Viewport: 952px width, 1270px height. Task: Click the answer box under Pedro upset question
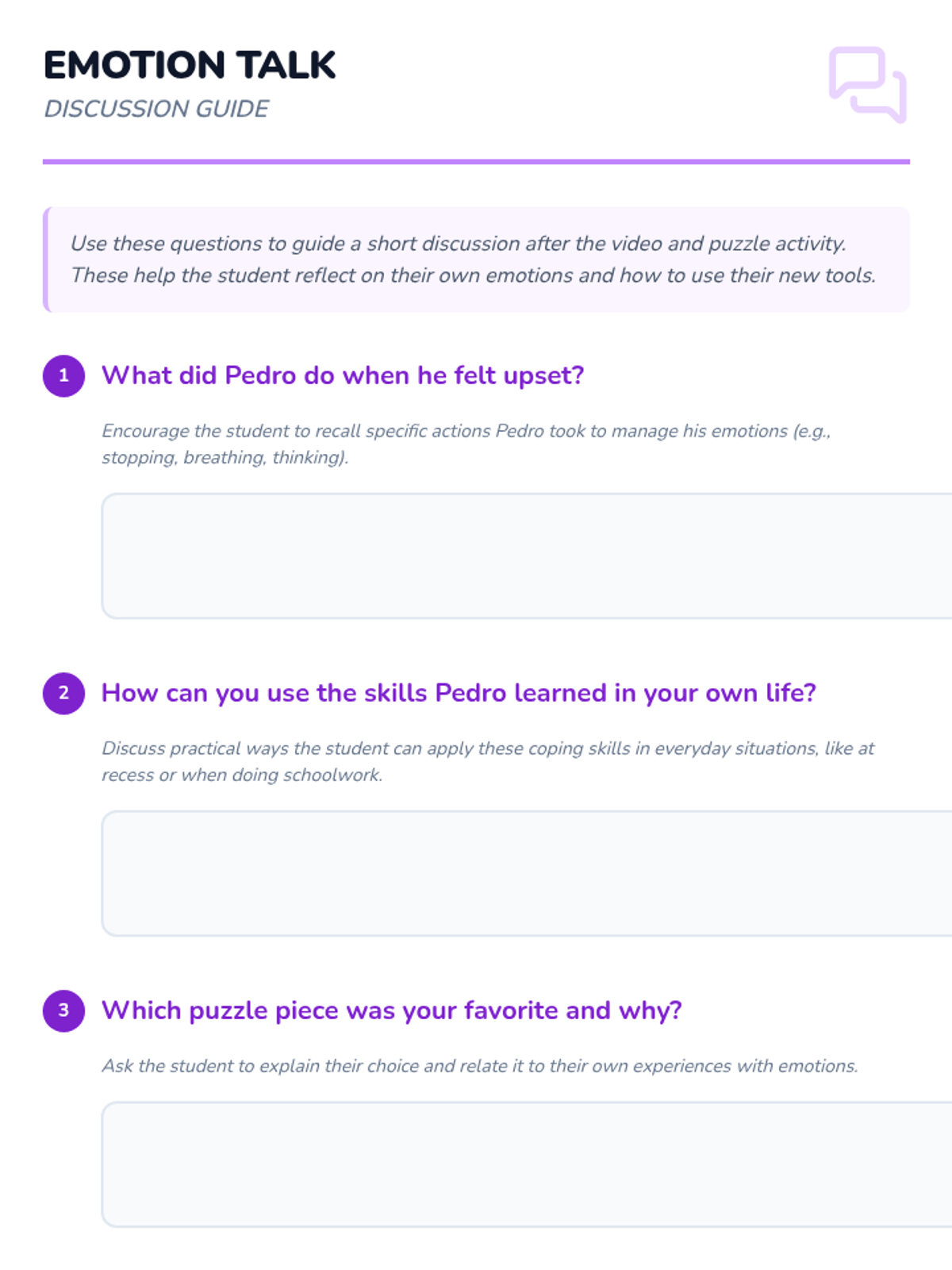527,556
